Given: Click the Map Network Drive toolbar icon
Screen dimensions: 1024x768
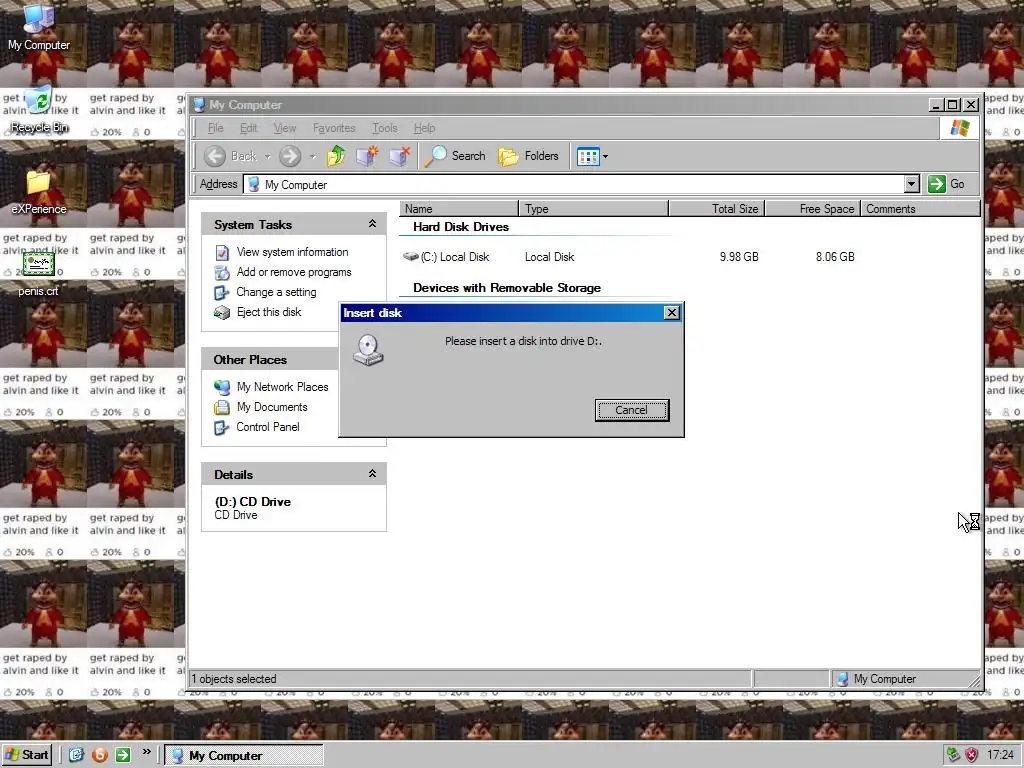Looking at the screenshot, I should (x=368, y=156).
